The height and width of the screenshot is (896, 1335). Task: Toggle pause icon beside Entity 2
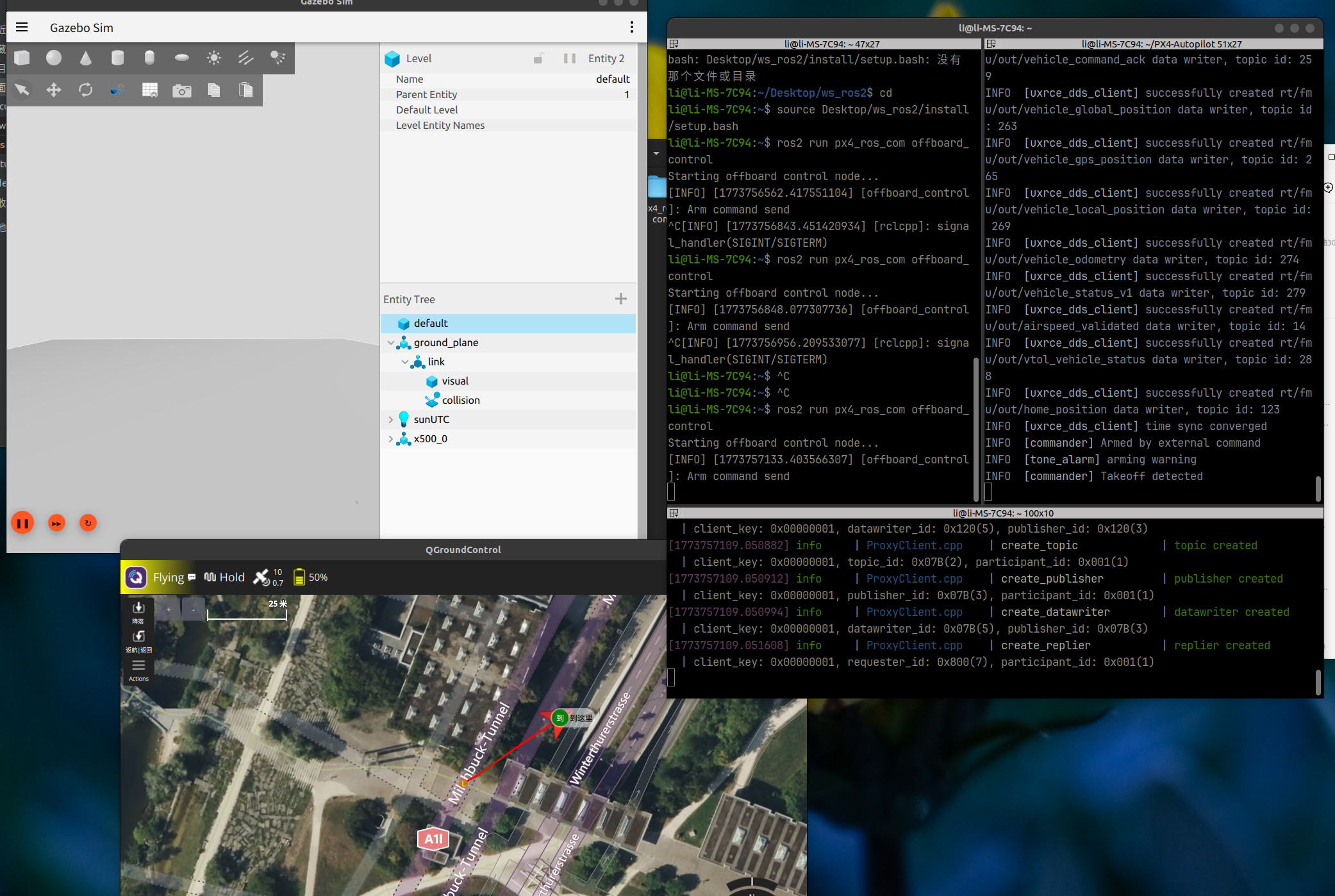point(569,58)
